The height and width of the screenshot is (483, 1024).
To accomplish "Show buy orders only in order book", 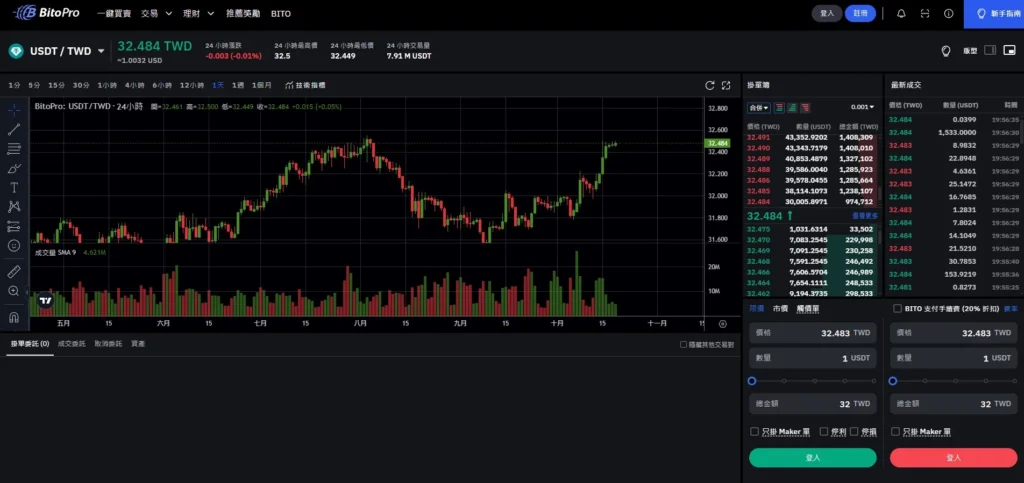I will pyautogui.click(x=792, y=108).
